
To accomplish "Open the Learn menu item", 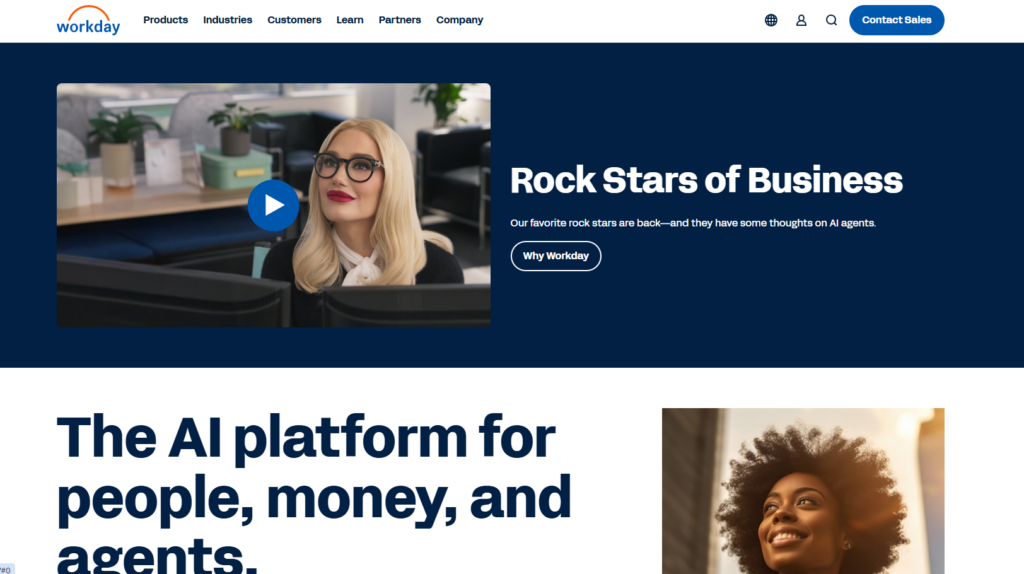I will coord(350,20).
